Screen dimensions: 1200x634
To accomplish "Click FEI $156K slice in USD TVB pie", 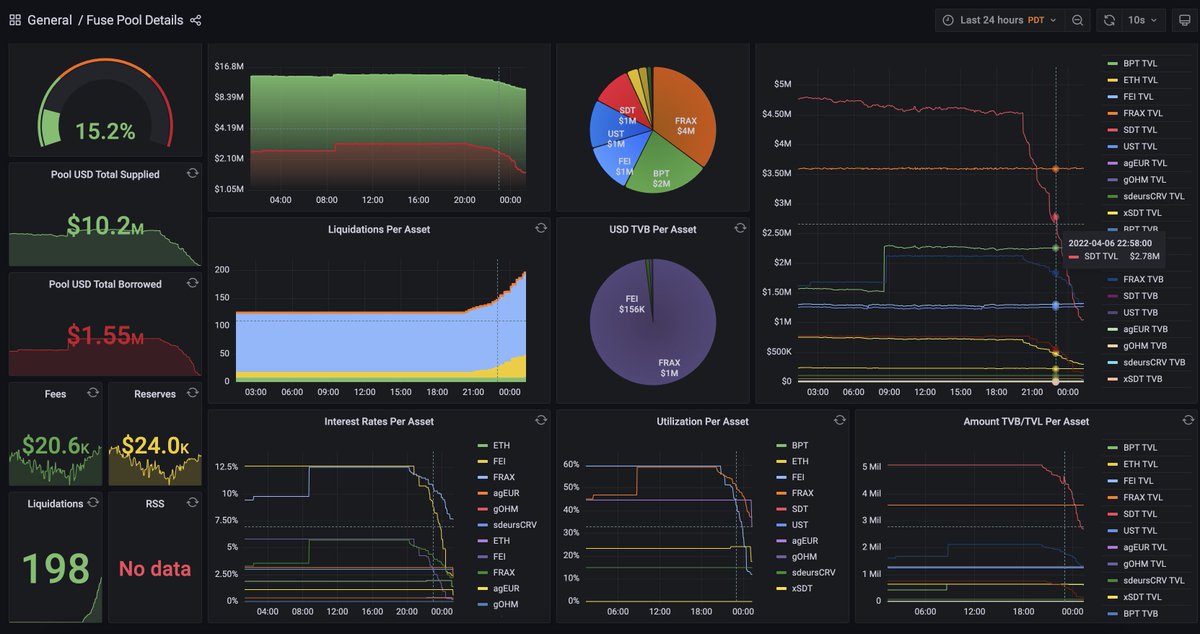I will [633, 304].
